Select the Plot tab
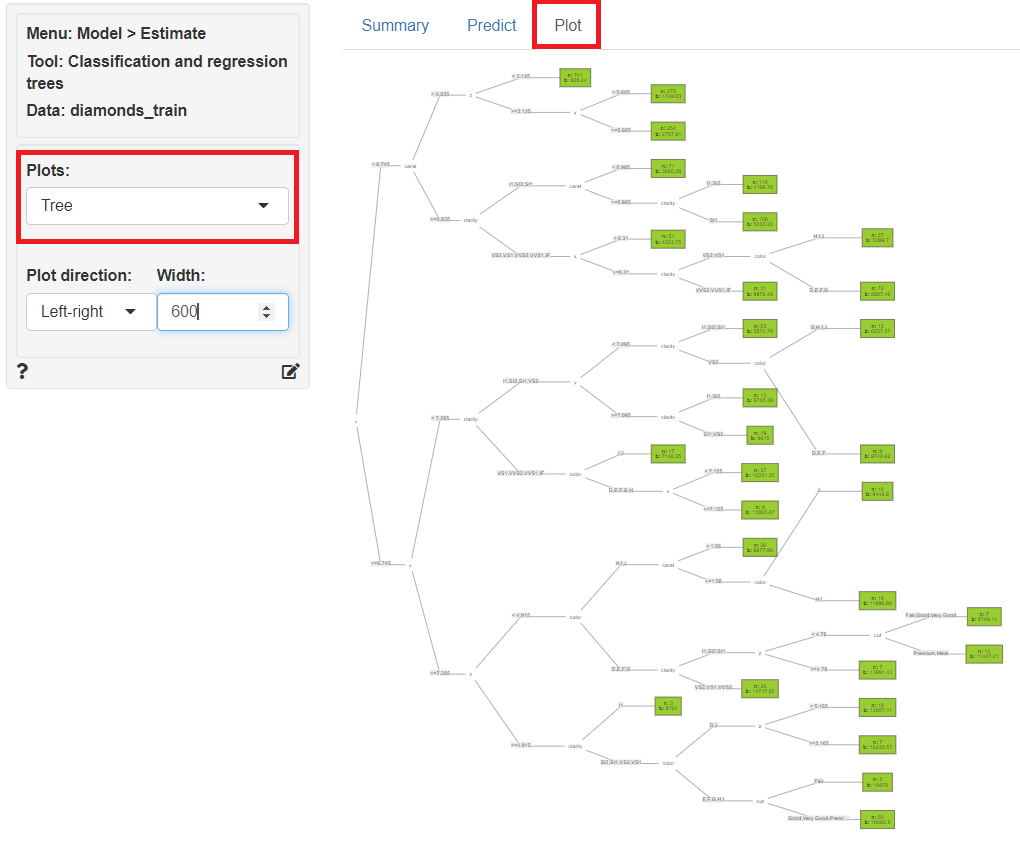 coord(568,25)
